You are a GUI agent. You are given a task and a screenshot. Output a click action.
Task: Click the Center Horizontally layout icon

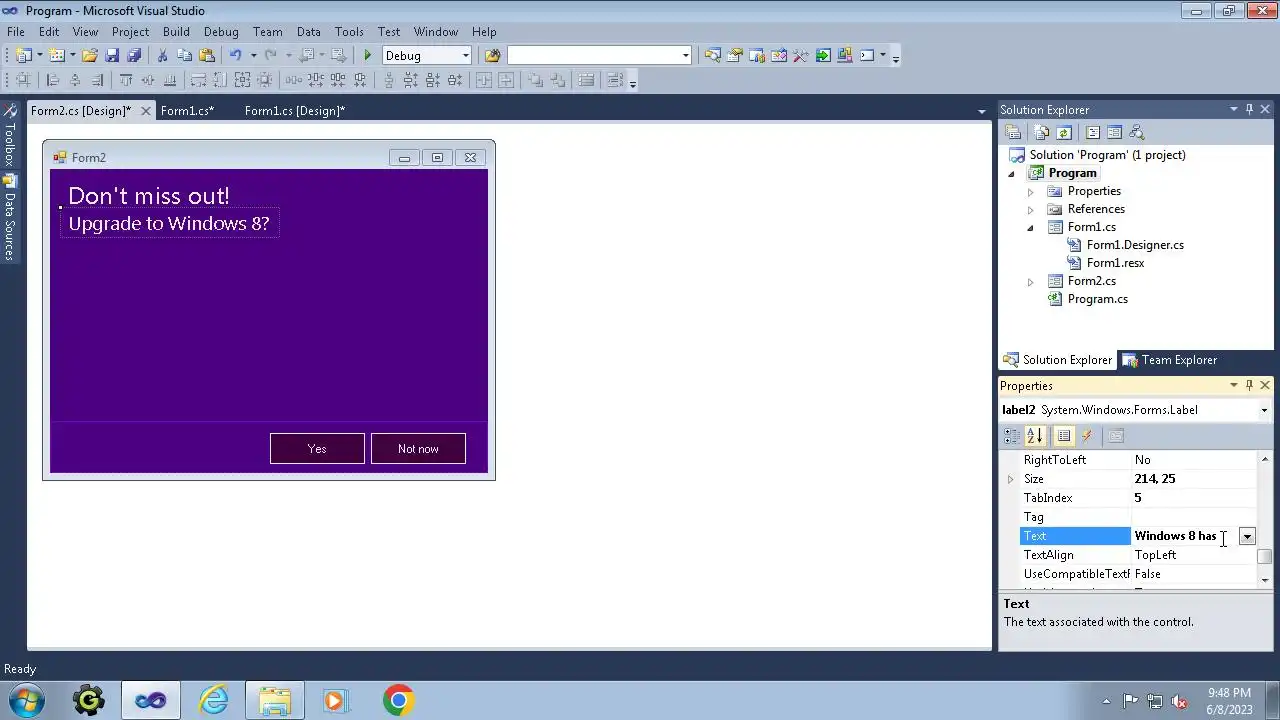point(484,81)
